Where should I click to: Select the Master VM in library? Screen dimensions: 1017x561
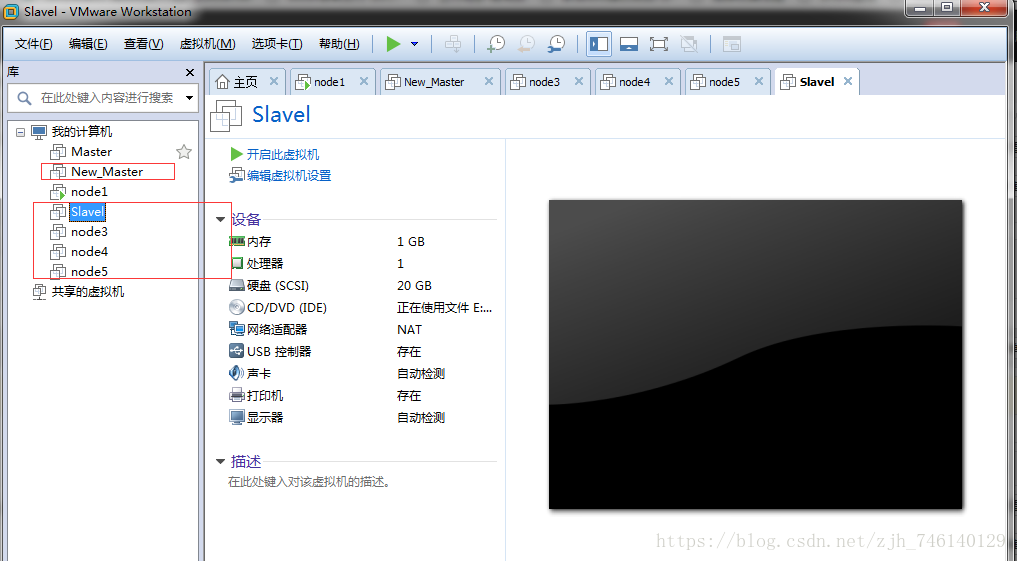pyautogui.click(x=91, y=152)
